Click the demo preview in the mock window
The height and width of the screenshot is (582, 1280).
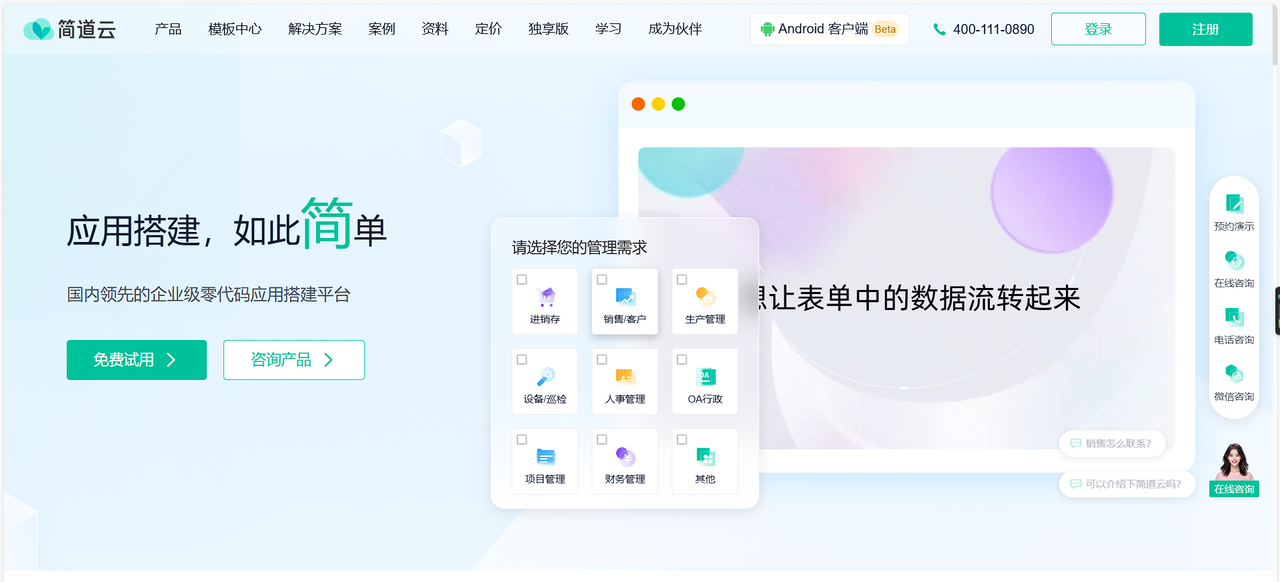(x=906, y=298)
